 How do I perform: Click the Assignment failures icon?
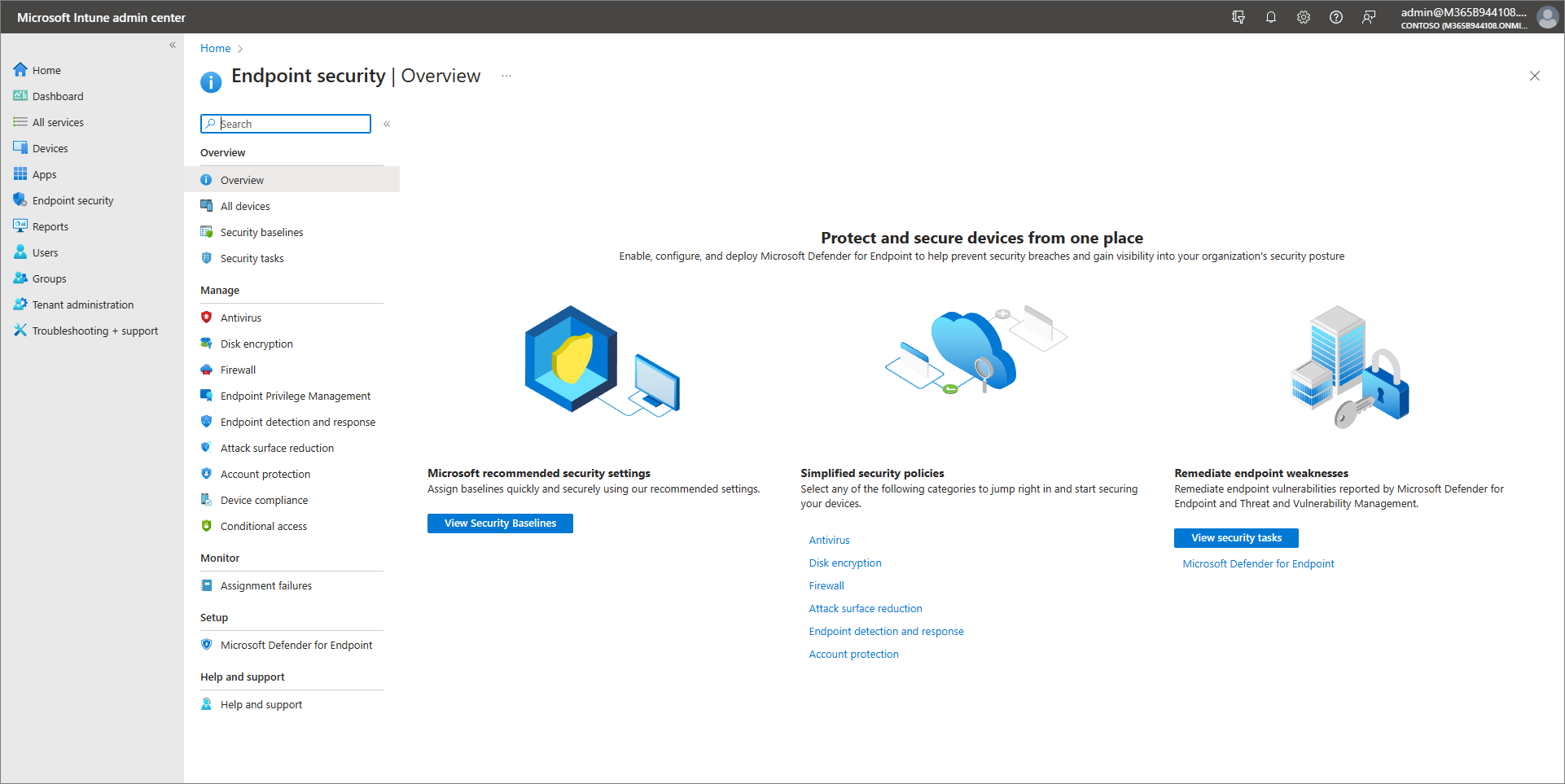tap(207, 585)
